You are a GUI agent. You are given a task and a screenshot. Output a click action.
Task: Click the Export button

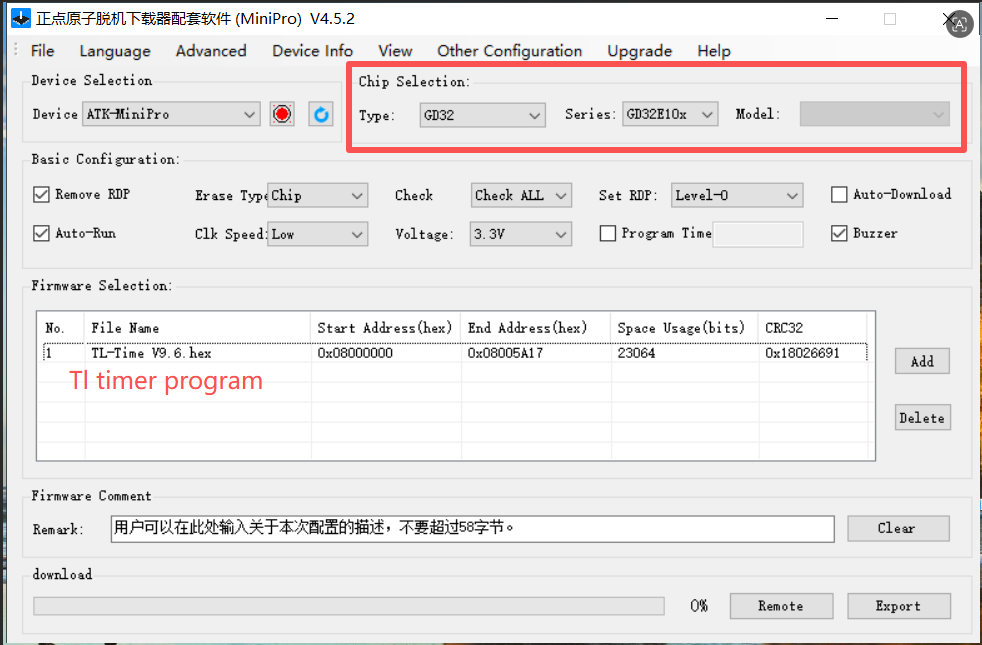[899, 606]
